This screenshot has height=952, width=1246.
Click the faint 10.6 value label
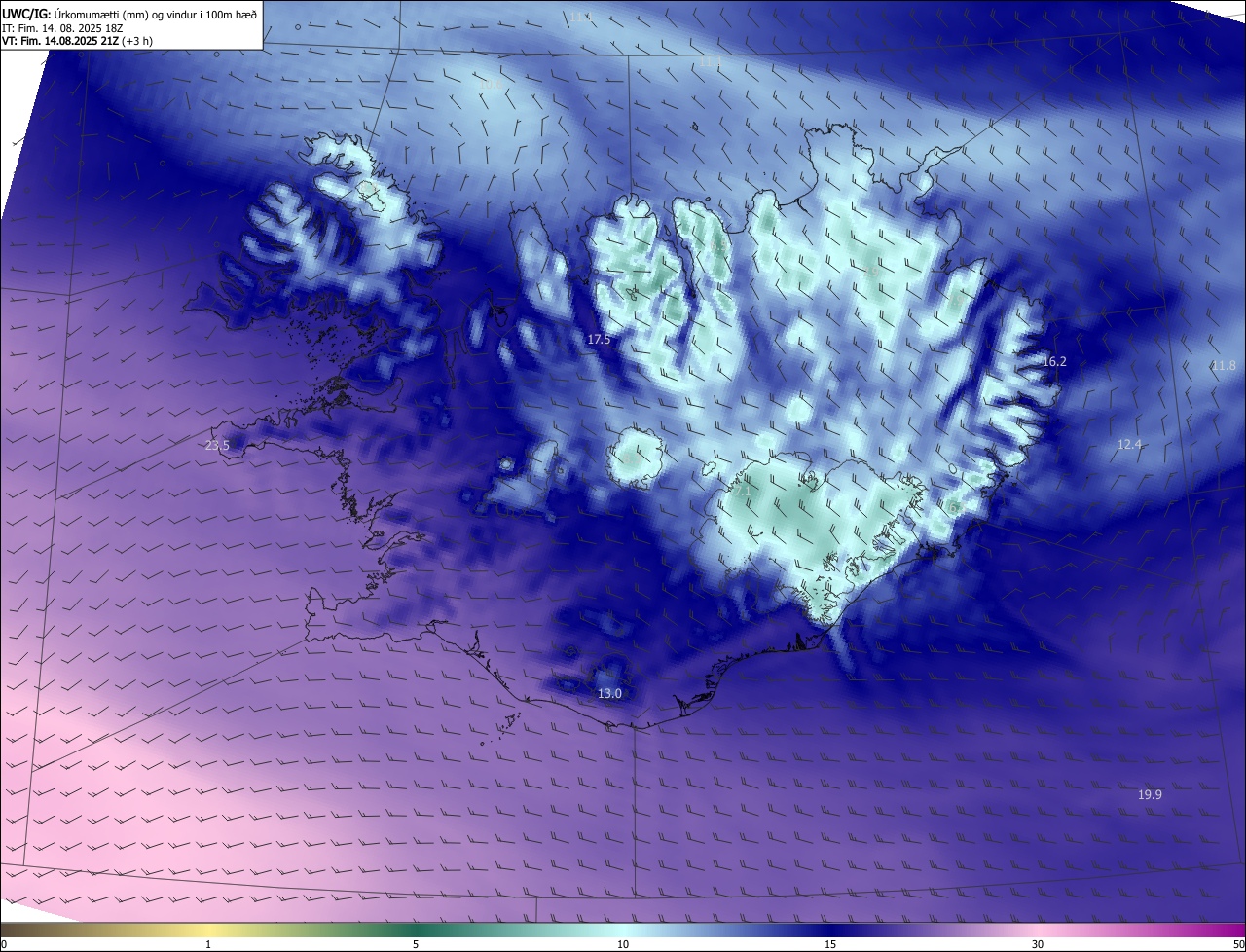[x=490, y=86]
